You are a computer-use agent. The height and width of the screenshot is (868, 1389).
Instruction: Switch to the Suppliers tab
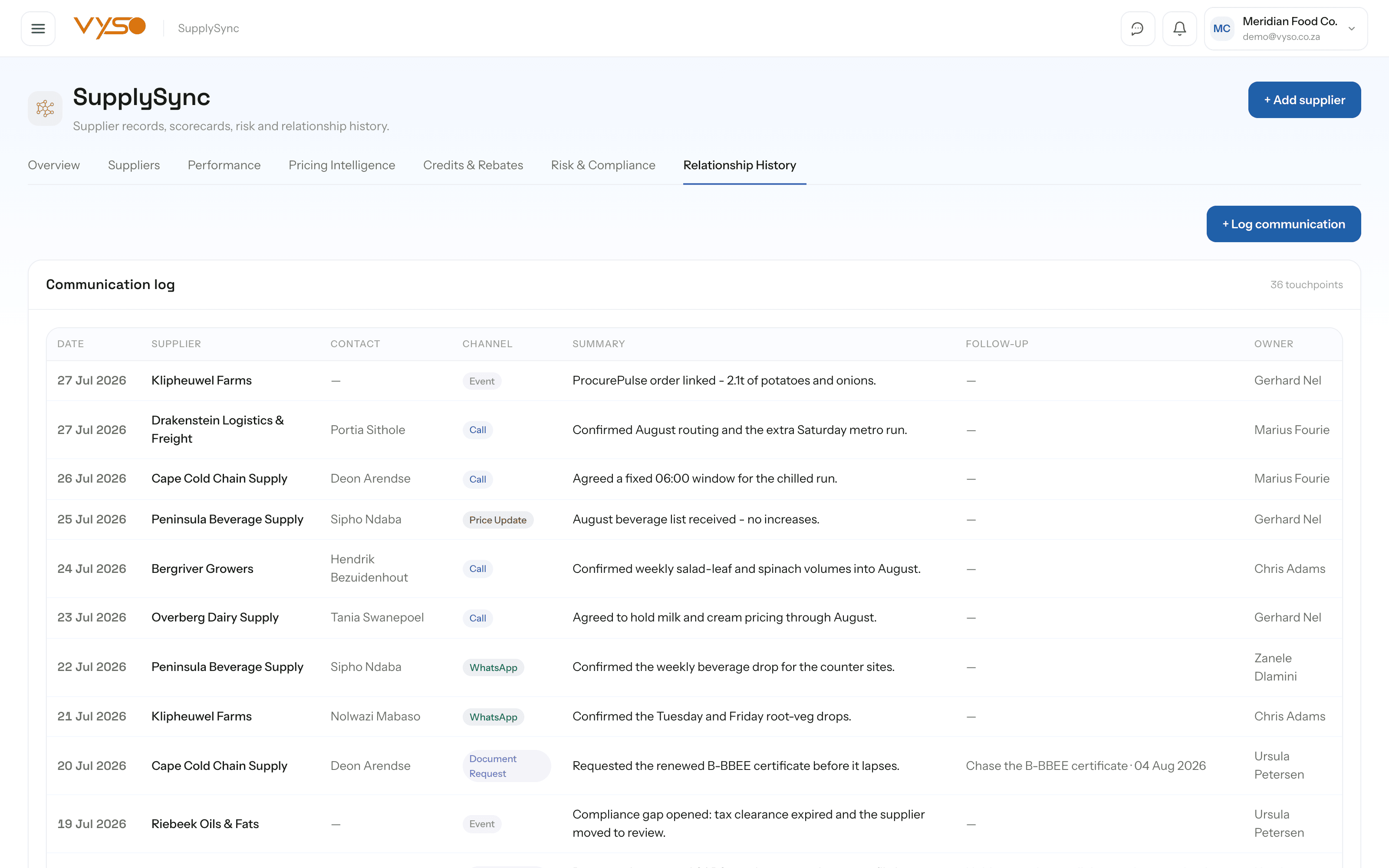click(134, 165)
